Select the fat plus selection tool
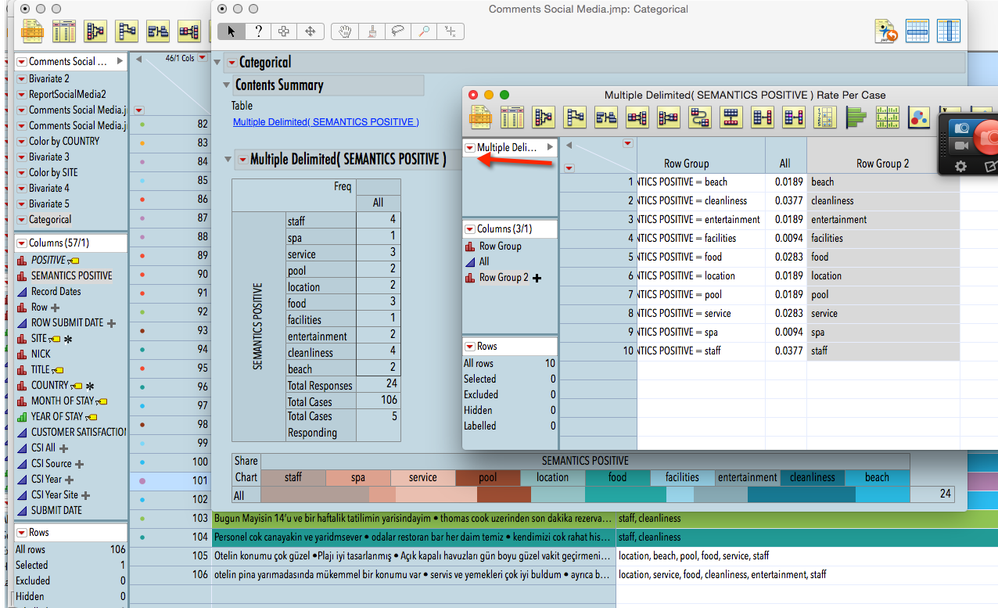This screenshot has height=608, width=998. tap(284, 31)
